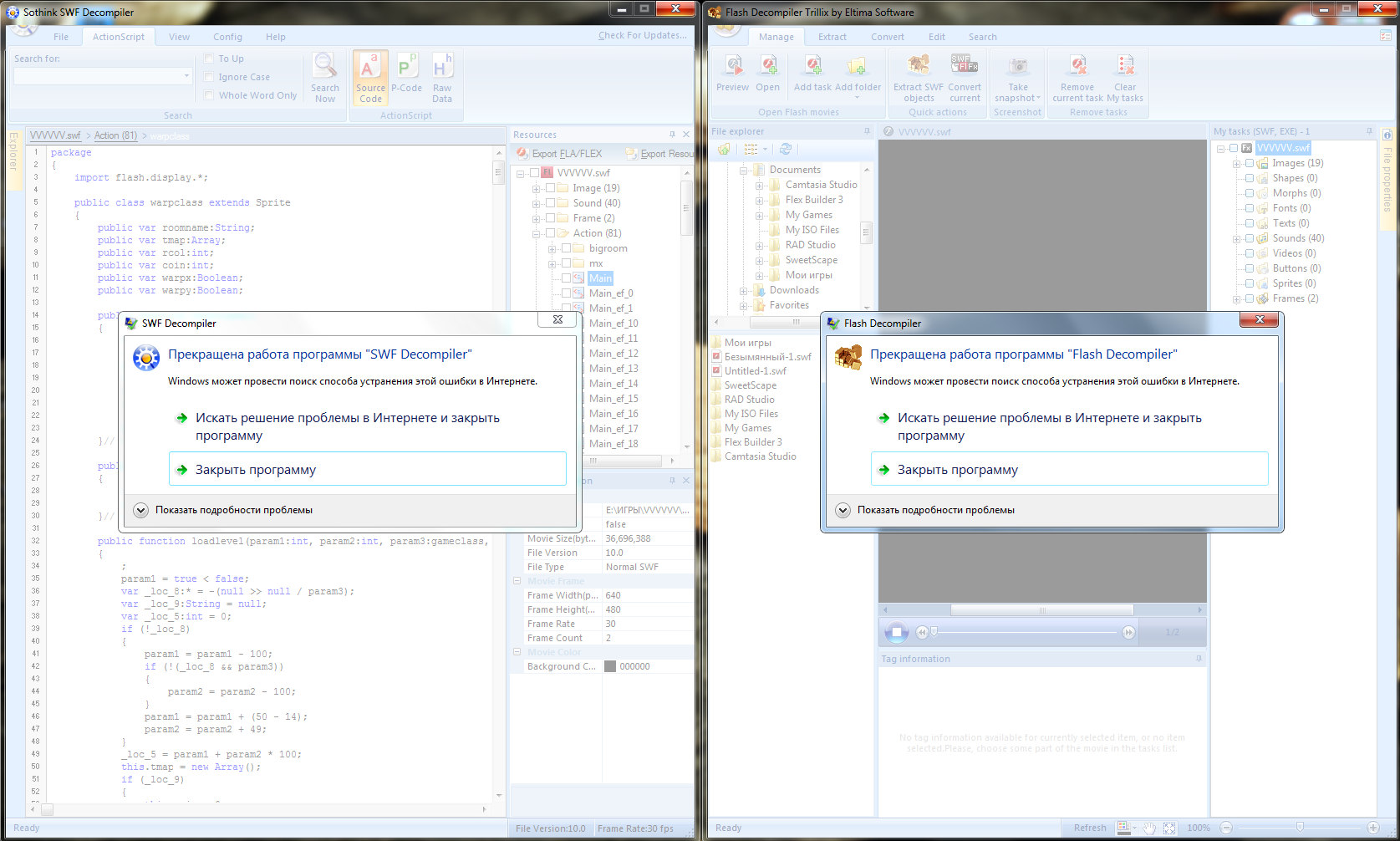Click the Take snapshot camera icon
Viewport: 1400px width, 841px height.
[1018, 67]
